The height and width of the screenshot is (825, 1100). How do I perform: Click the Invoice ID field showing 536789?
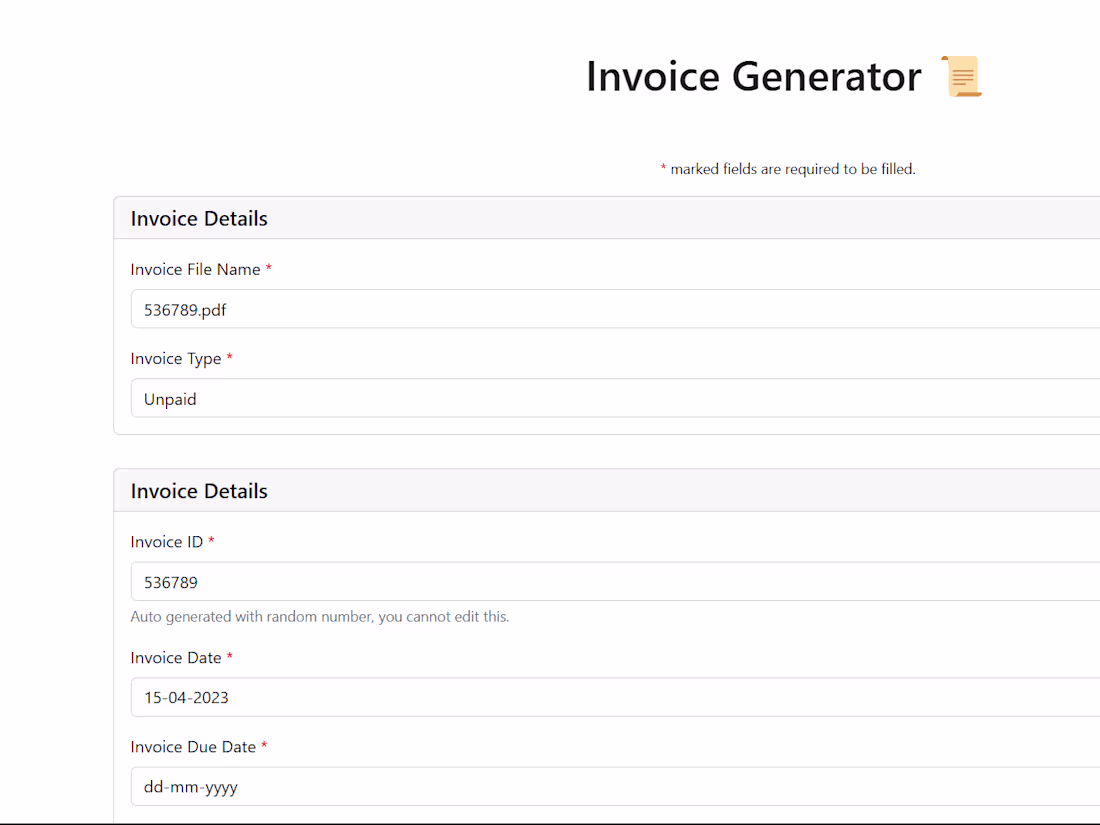pos(500,581)
